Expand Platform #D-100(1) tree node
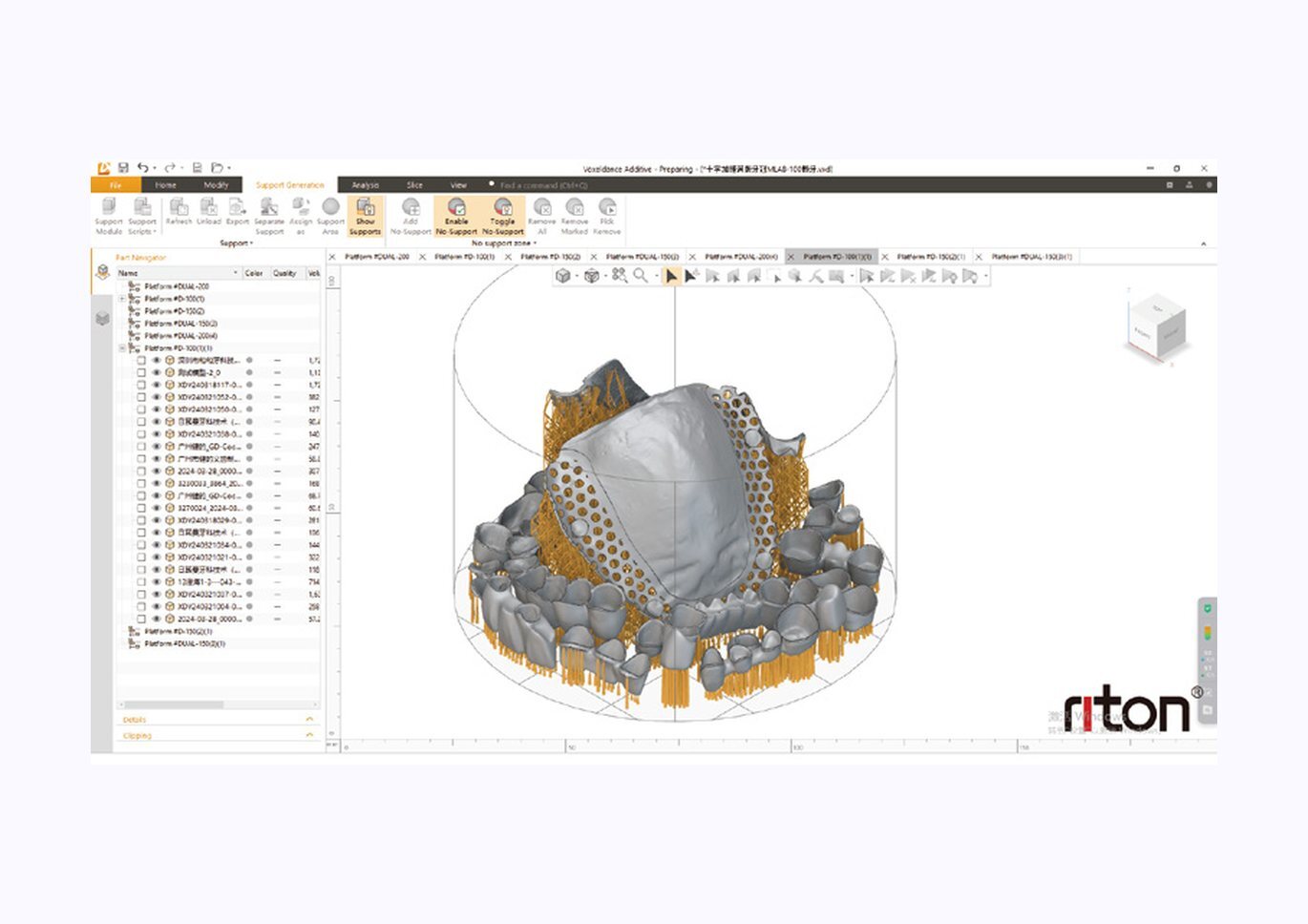 (x=121, y=299)
